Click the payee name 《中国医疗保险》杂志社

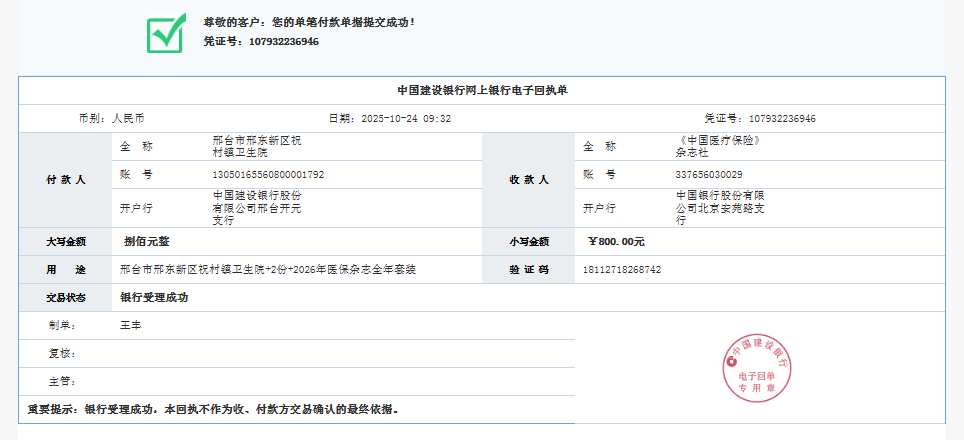(719, 146)
